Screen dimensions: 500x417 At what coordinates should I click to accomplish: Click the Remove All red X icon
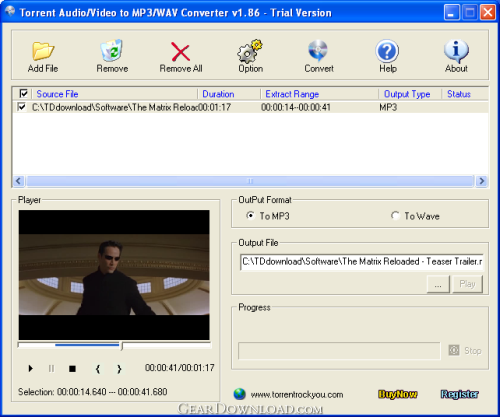[180, 52]
